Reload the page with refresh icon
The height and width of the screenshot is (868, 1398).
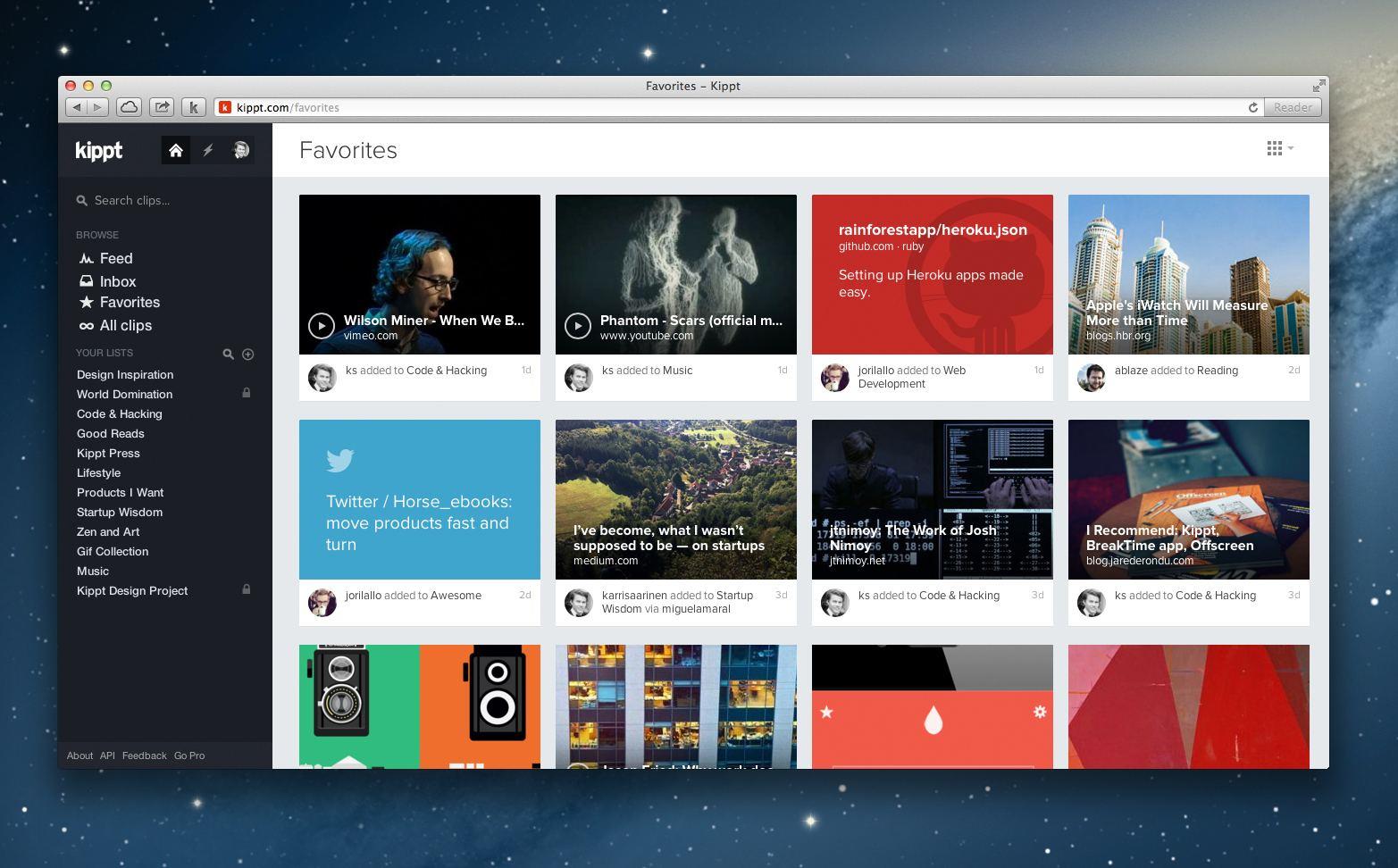click(1252, 107)
